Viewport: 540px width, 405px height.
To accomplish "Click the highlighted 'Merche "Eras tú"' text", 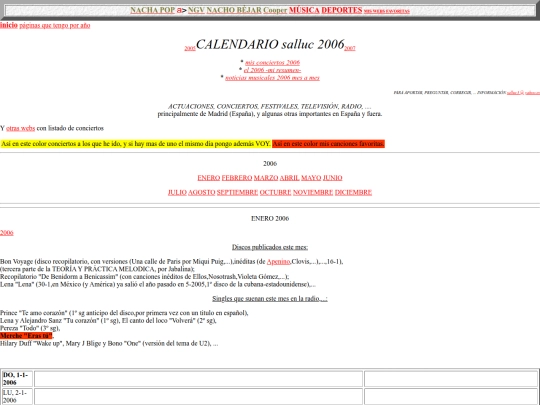I will pos(26,336).
